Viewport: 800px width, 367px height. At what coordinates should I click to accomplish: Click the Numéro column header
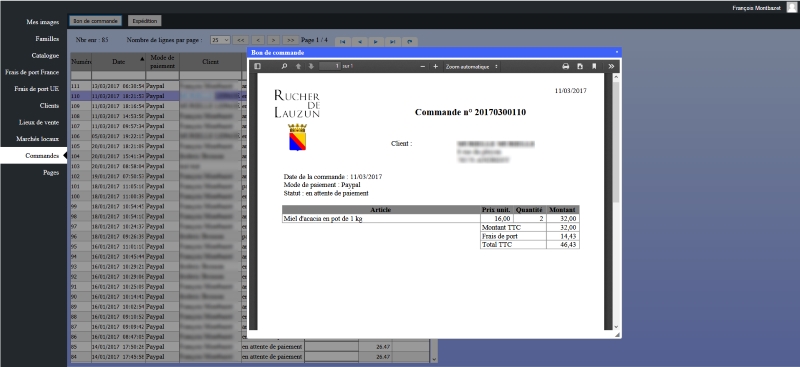(81, 62)
